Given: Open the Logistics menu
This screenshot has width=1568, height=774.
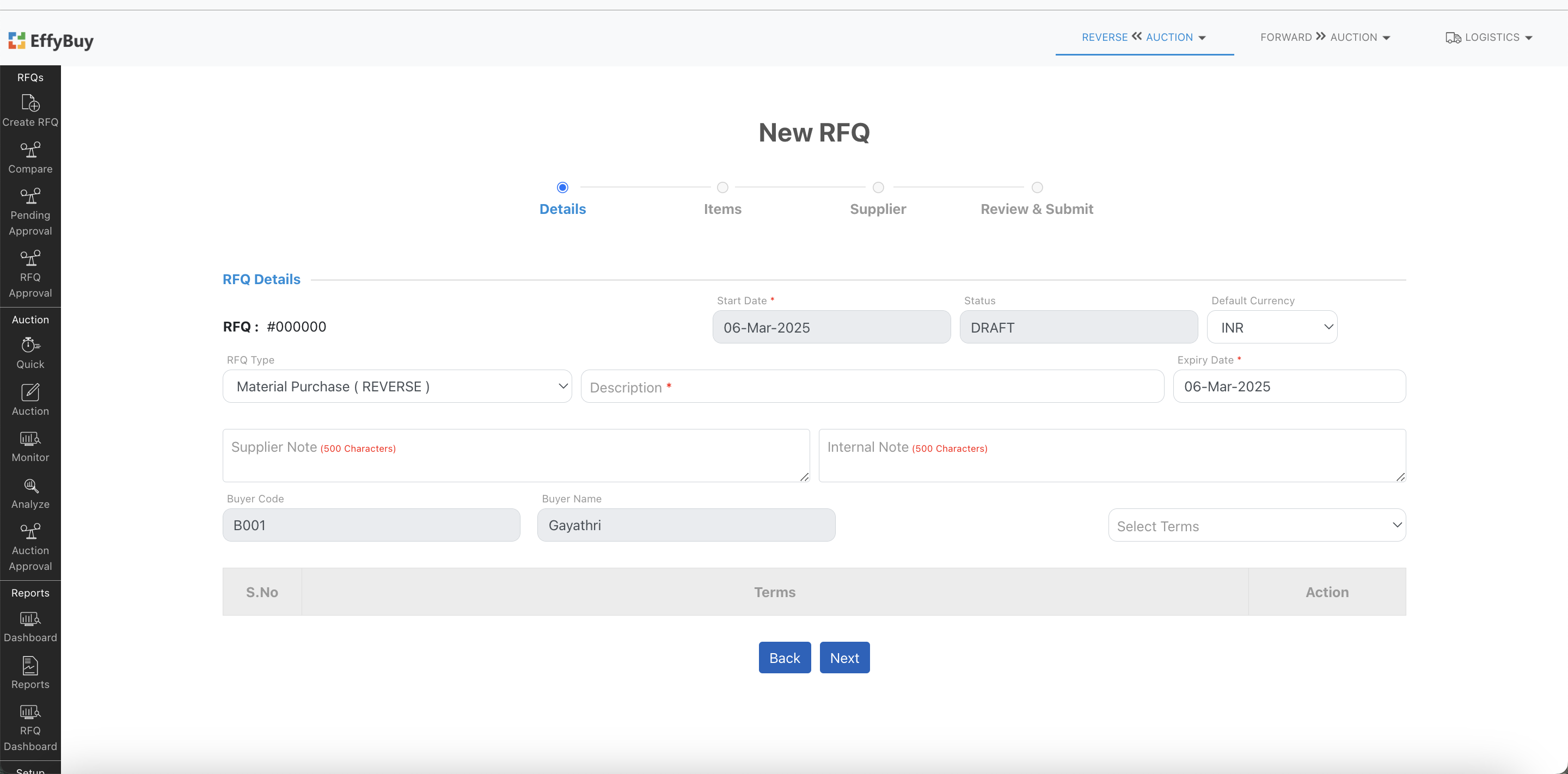Looking at the screenshot, I should click(1489, 38).
